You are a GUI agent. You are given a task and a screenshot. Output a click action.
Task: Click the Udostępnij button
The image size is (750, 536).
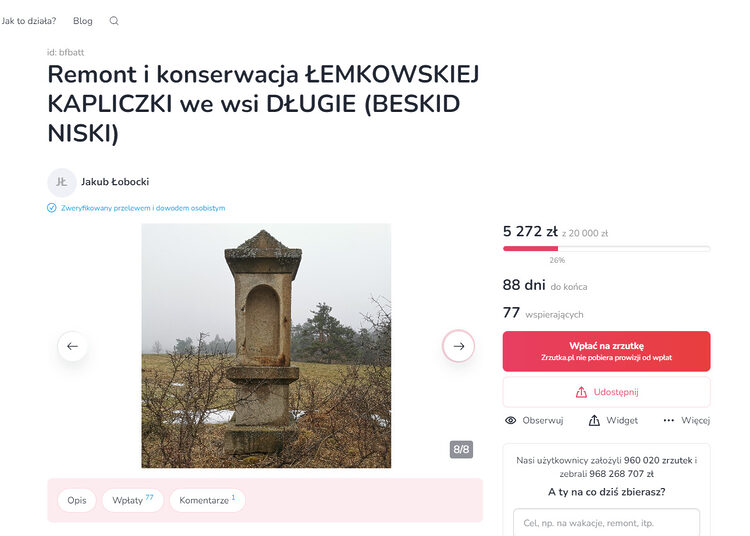tap(606, 392)
